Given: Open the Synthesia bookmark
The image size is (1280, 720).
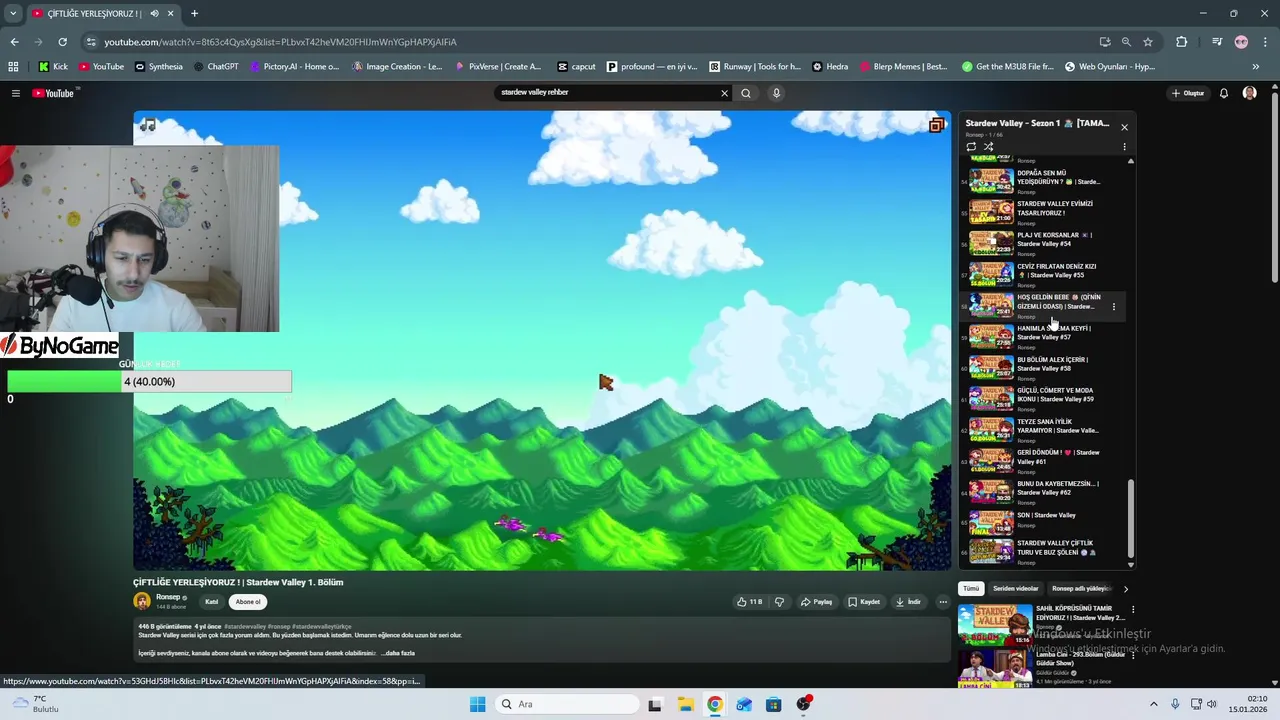Looking at the screenshot, I should pos(158,67).
